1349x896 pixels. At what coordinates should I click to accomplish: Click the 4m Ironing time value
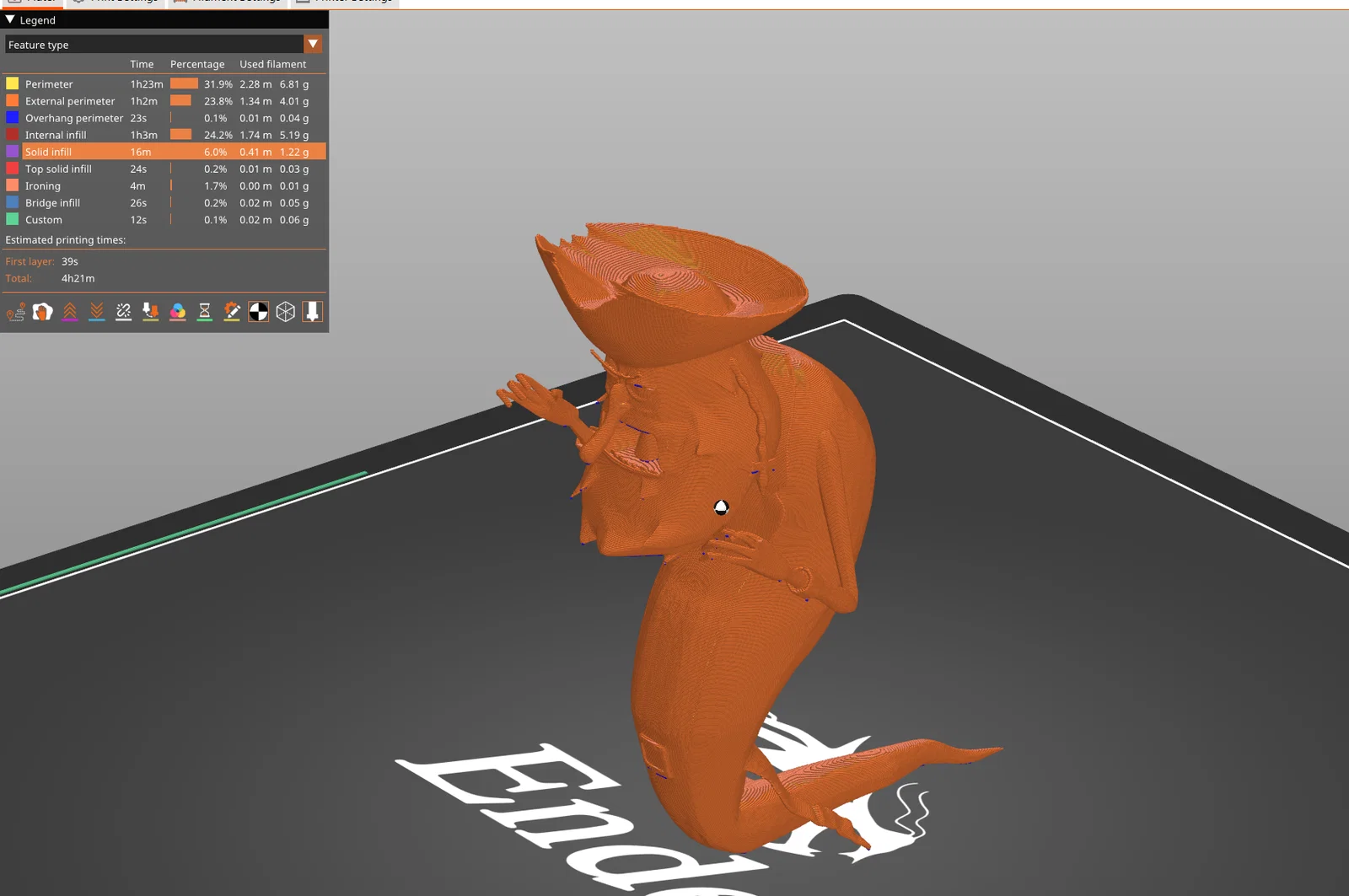coord(137,185)
